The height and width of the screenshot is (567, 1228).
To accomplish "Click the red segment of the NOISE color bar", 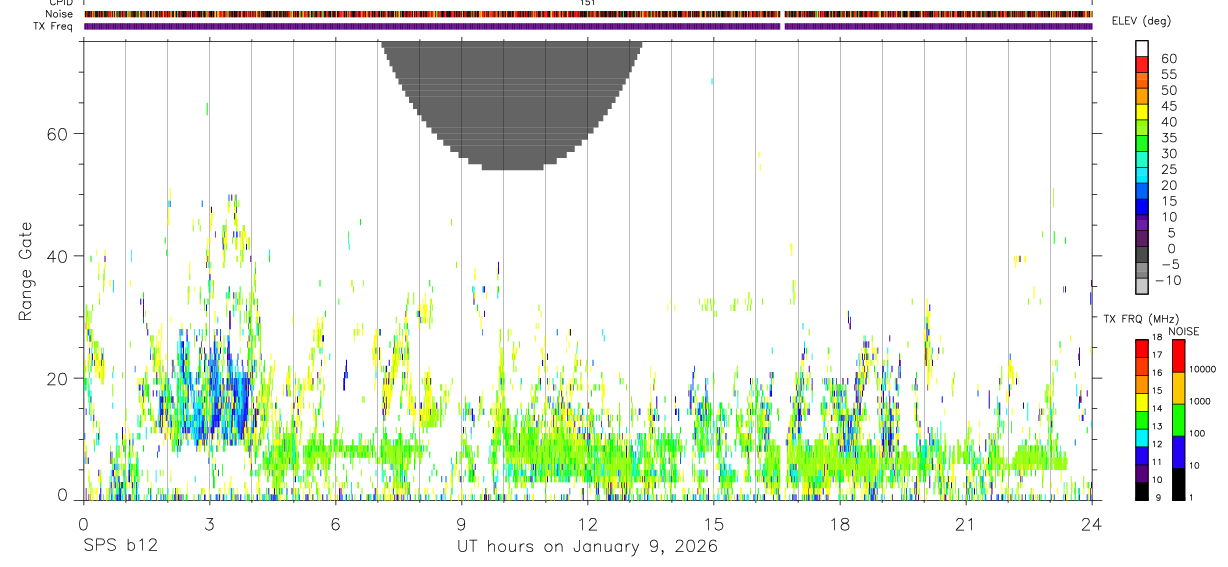I will point(1178,356).
